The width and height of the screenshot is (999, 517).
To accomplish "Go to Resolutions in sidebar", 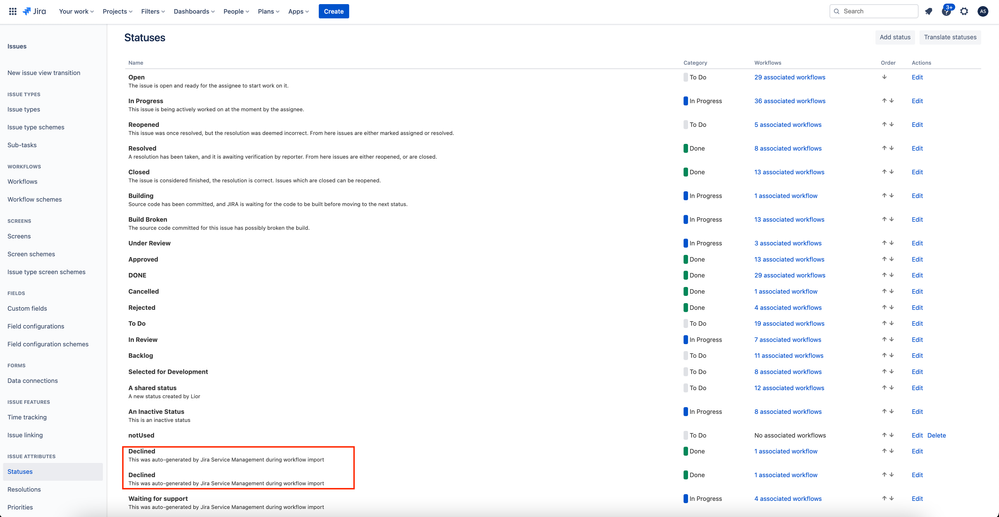I will pyautogui.click(x=24, y=490).
